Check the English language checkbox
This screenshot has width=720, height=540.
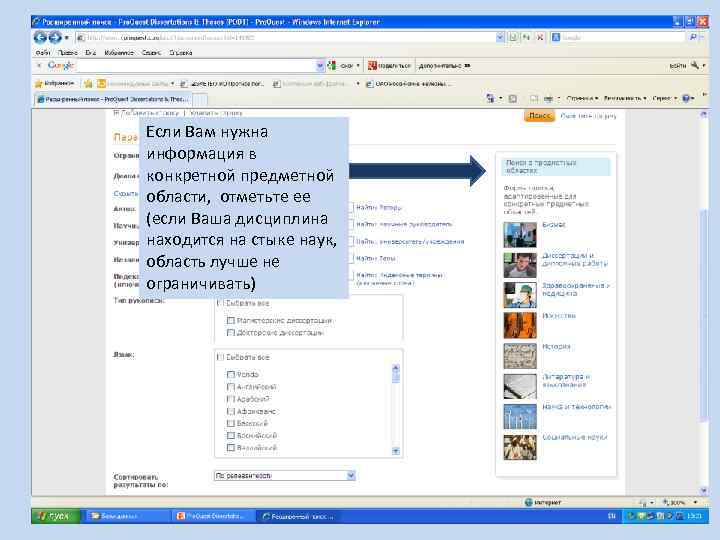pyautogui.click(x=231, y=387)
